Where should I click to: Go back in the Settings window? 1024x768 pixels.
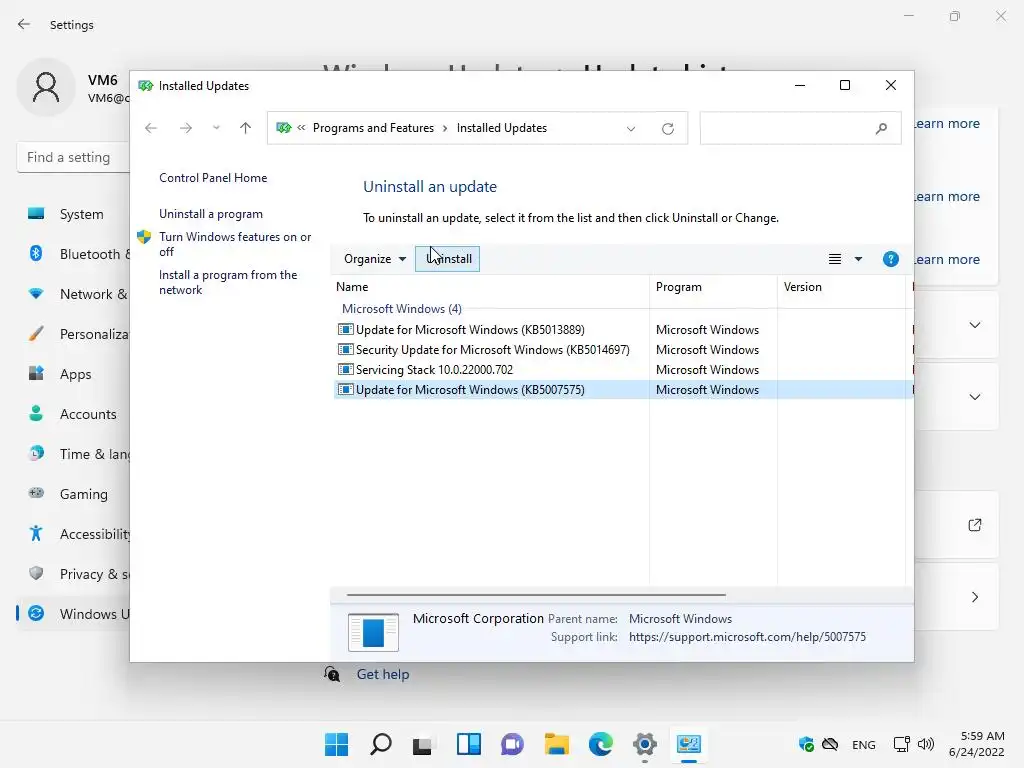(24, 24)
